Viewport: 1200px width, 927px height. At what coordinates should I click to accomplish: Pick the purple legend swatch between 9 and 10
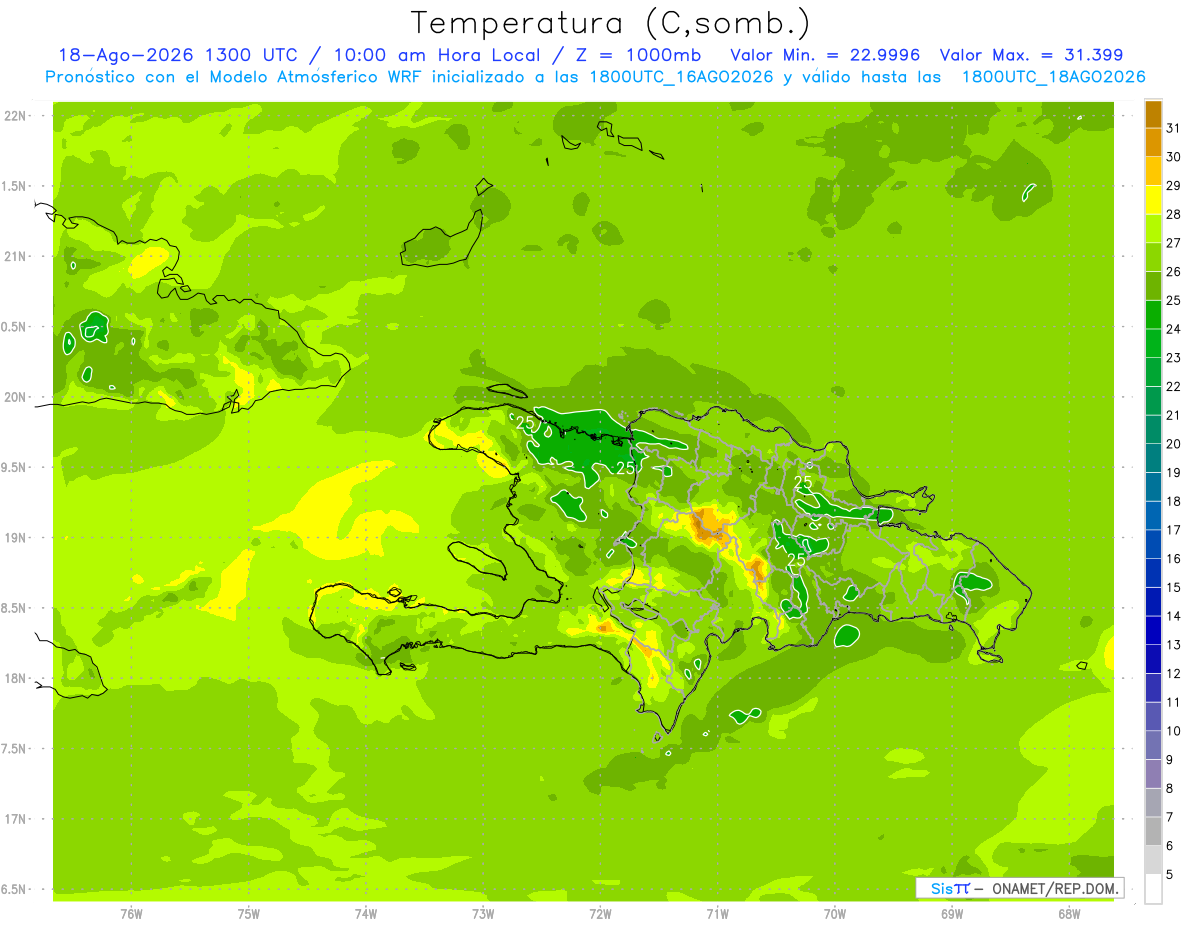coord(1154,746)
